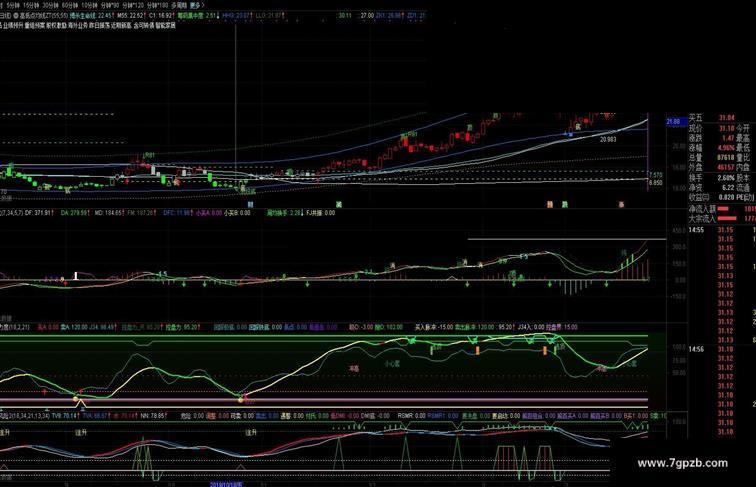The height and width of the screenshot is (487, 756).
Task: Click the 近期新高 concept tag
Action: click(121, 26)
